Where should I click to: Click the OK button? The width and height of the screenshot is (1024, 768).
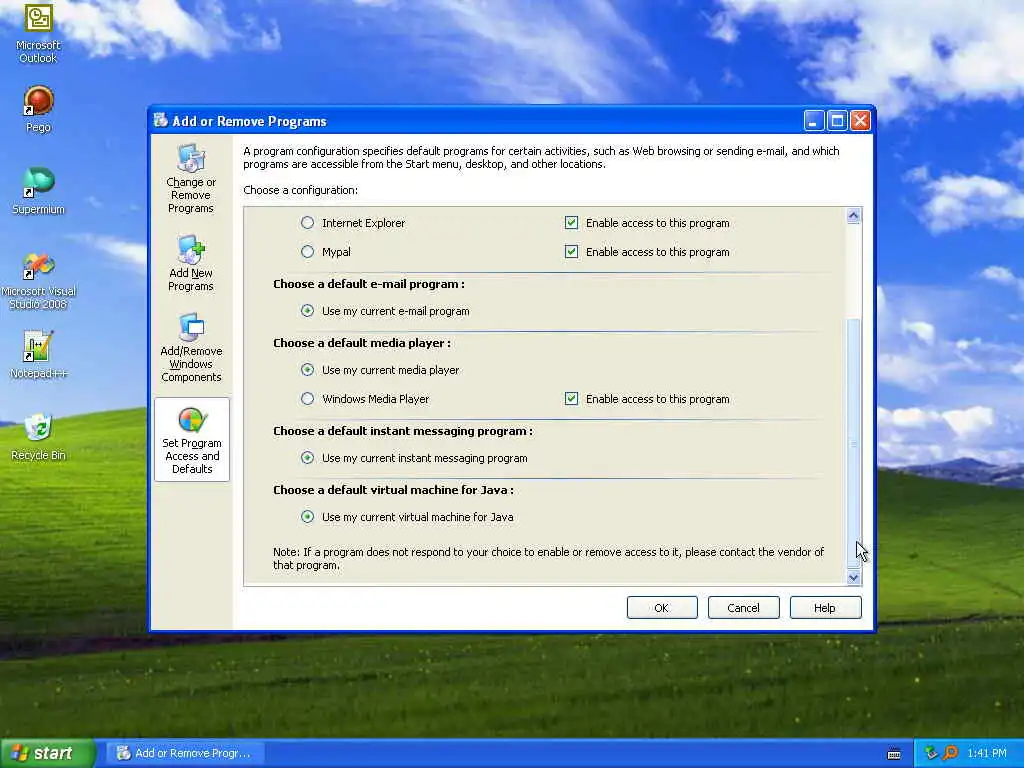(x=662, y=607)
